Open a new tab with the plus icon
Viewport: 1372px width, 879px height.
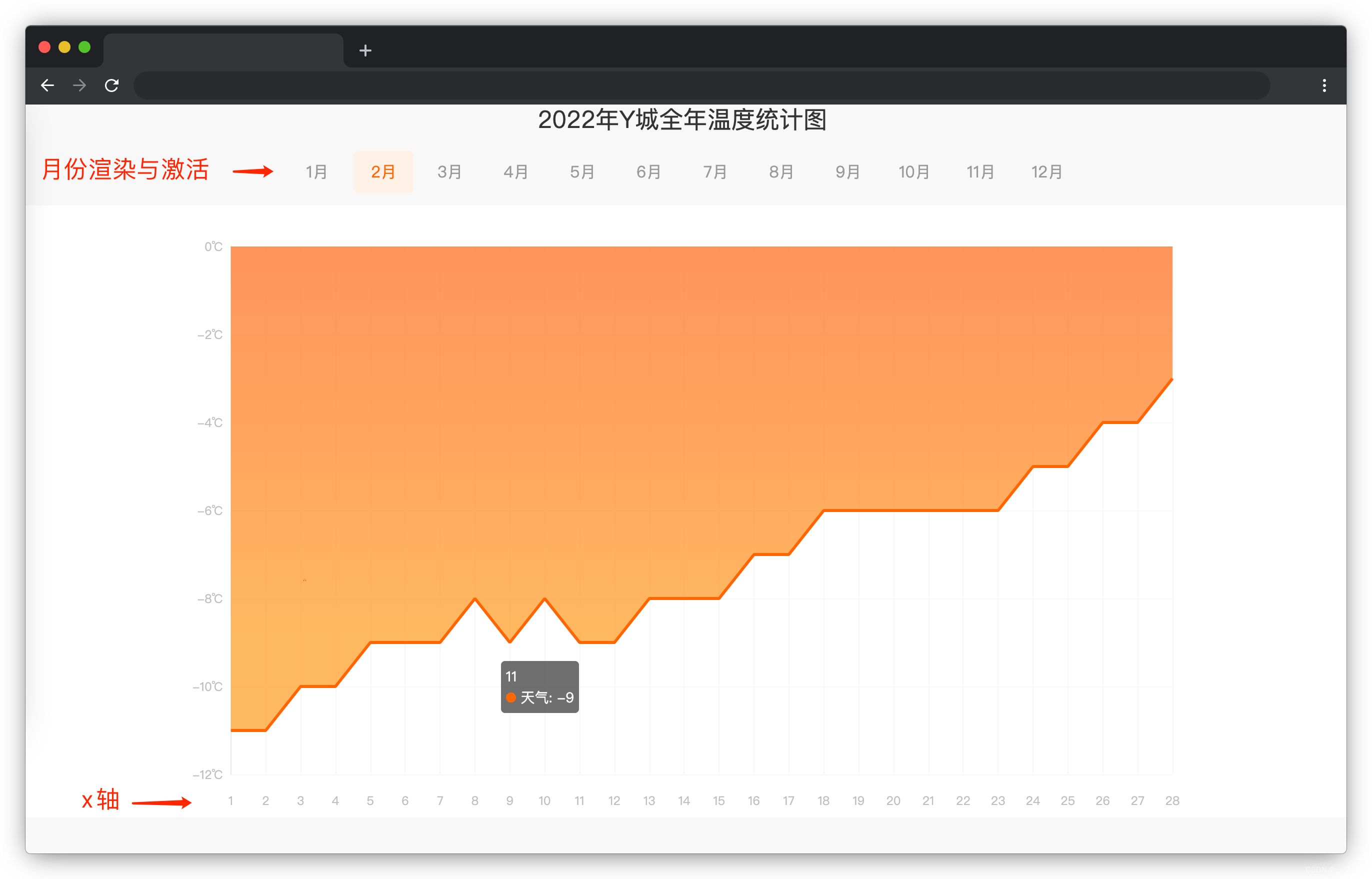click(365, 51)
